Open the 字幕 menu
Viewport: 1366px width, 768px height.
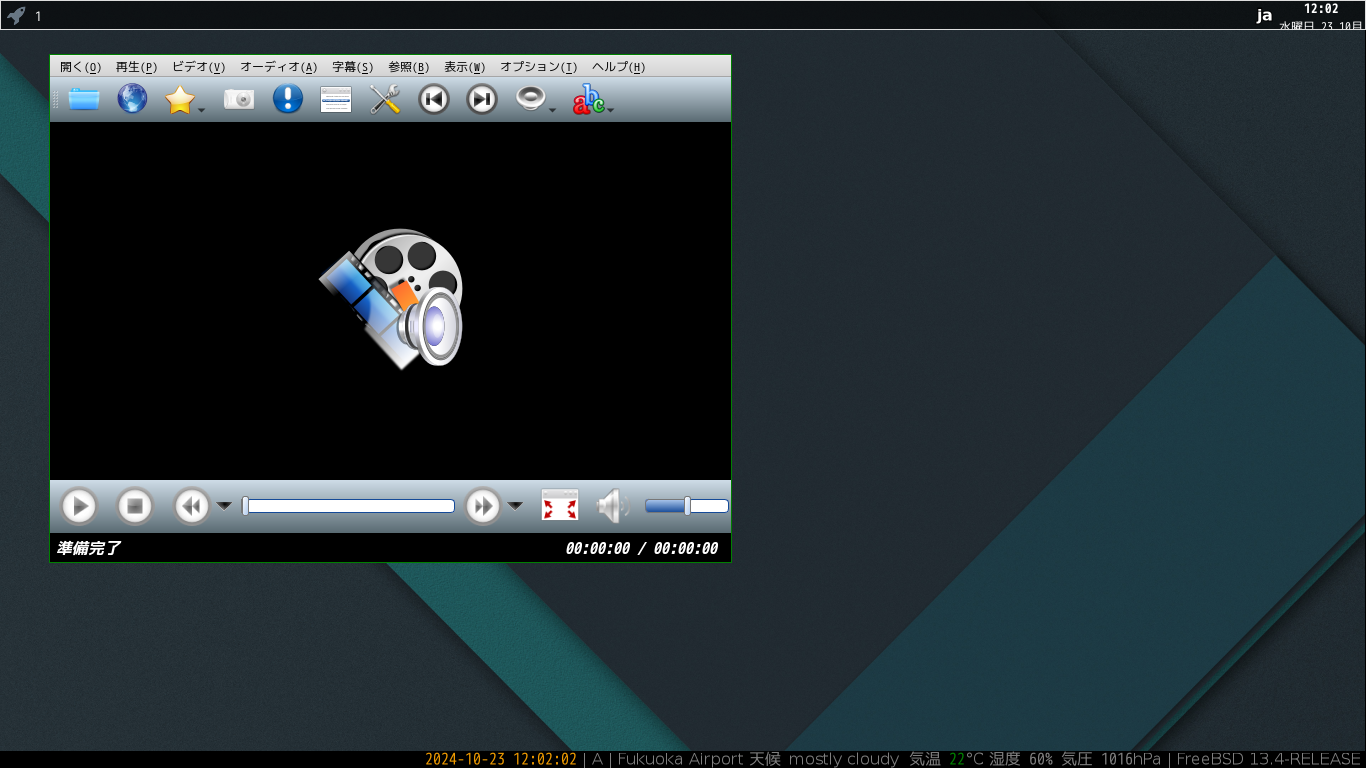[352, 67]
